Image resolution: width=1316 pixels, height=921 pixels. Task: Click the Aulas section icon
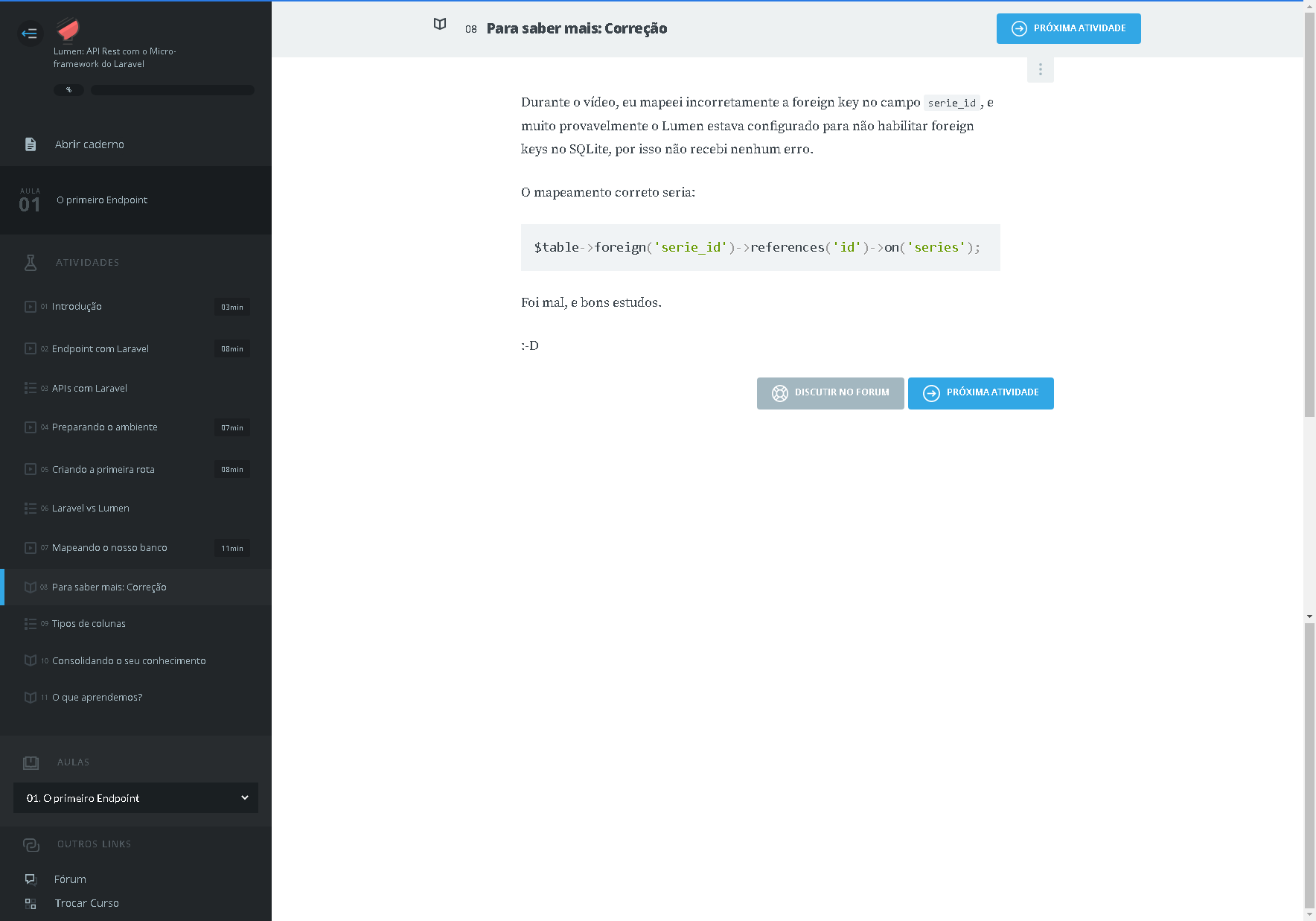pos(31,762)
